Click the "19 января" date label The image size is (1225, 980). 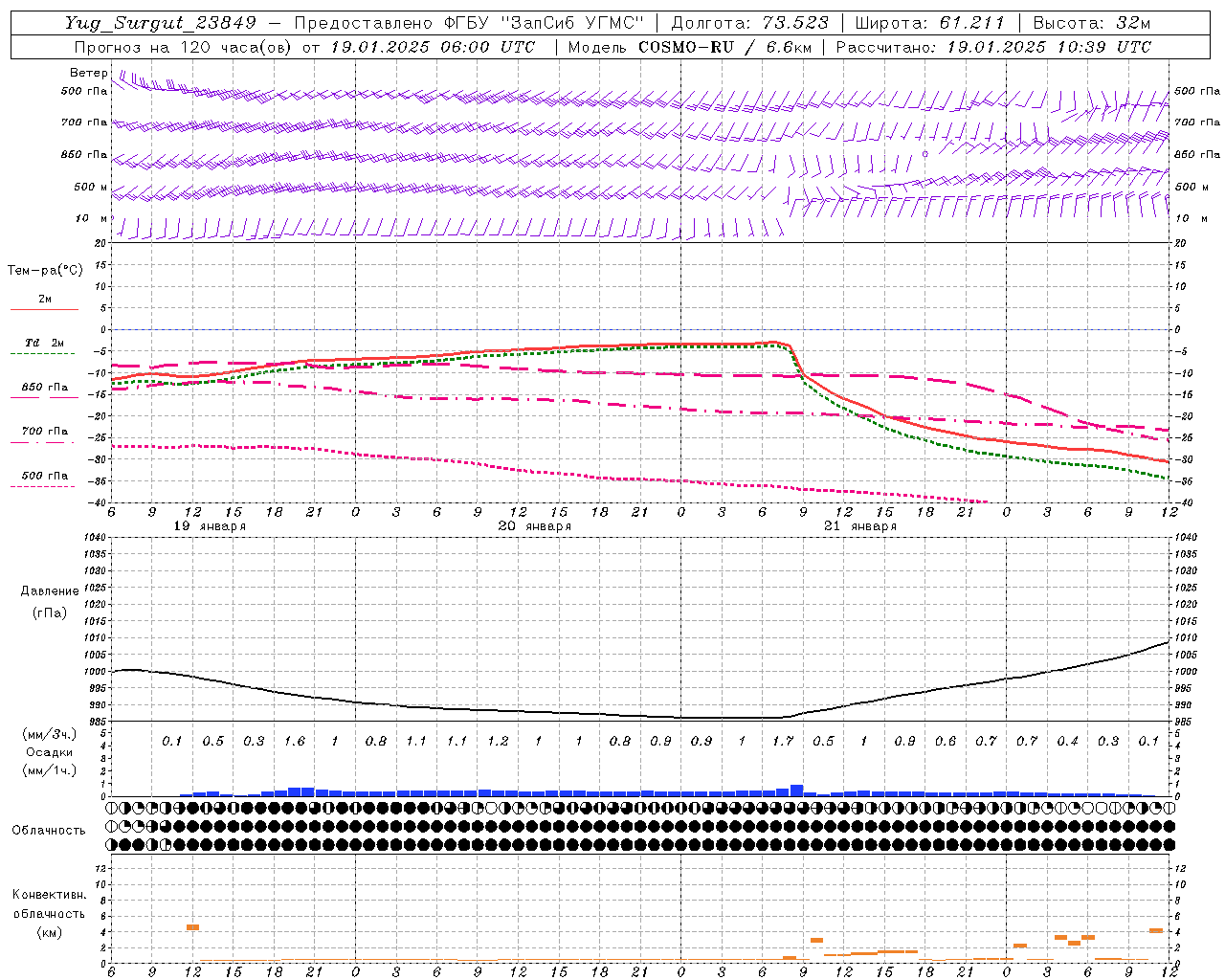[x=210, y=526]
